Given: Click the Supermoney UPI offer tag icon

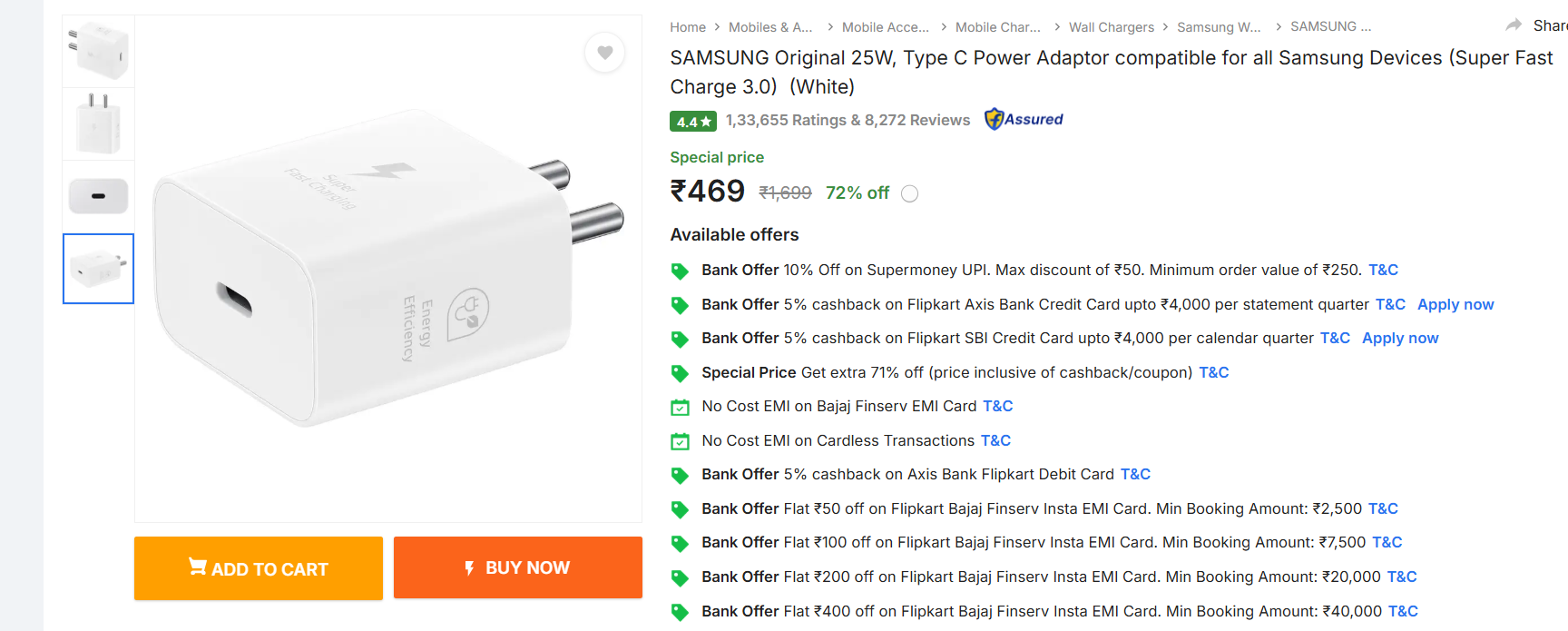Looking at the screenshot, I should 680,271.
